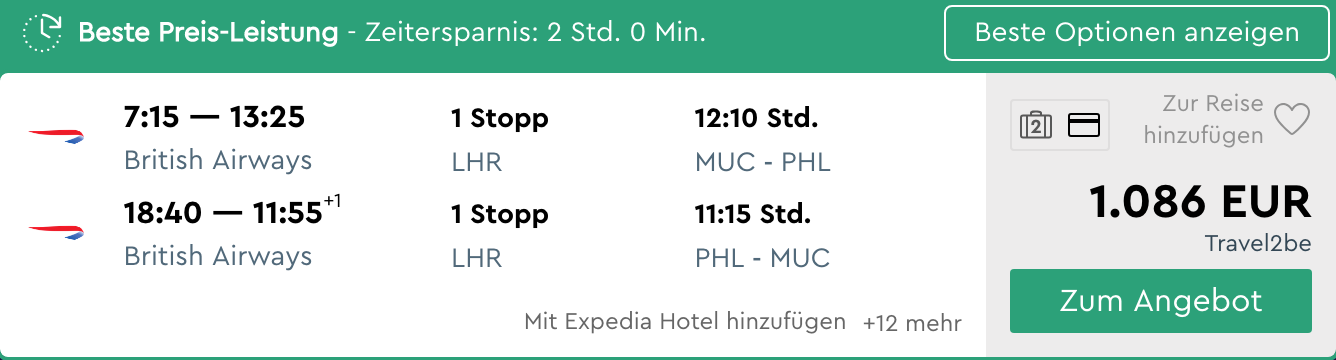The image size is (1336, 360).
Task: Expand the +12 mehr offers
Action: [x=912, y=323]
